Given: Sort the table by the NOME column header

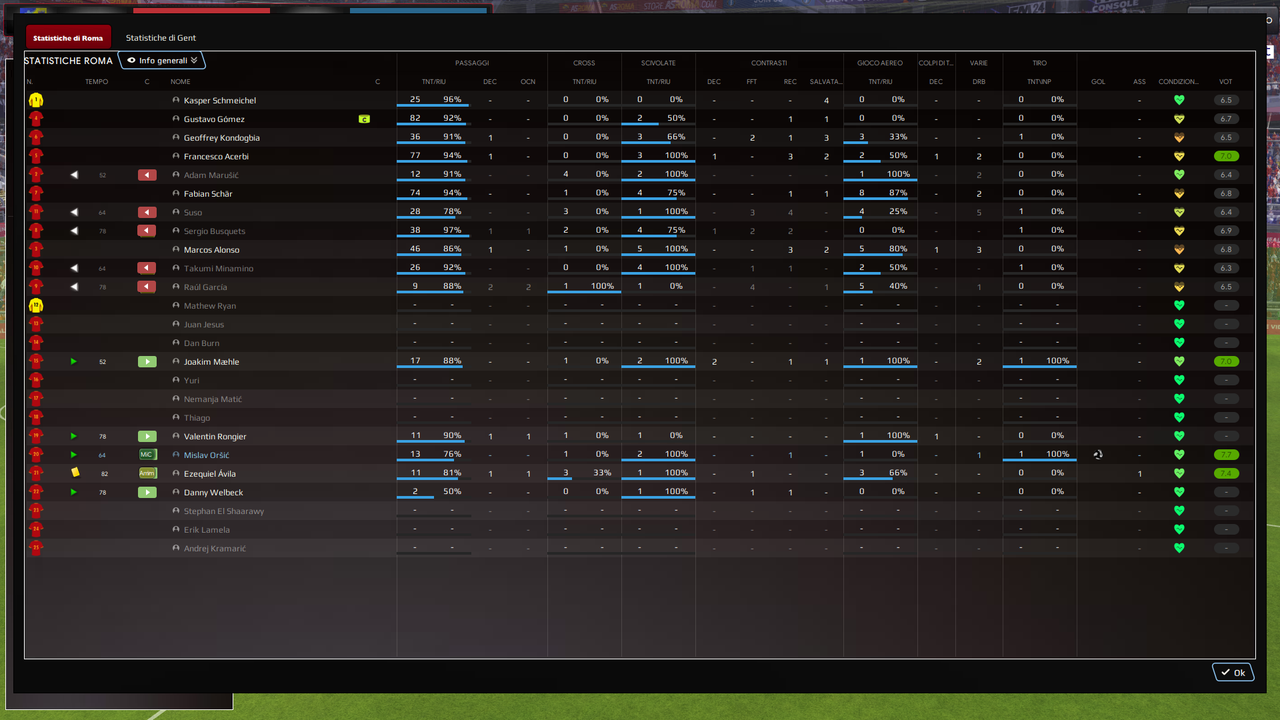Looking at the screenshot, I should point(180,82).
